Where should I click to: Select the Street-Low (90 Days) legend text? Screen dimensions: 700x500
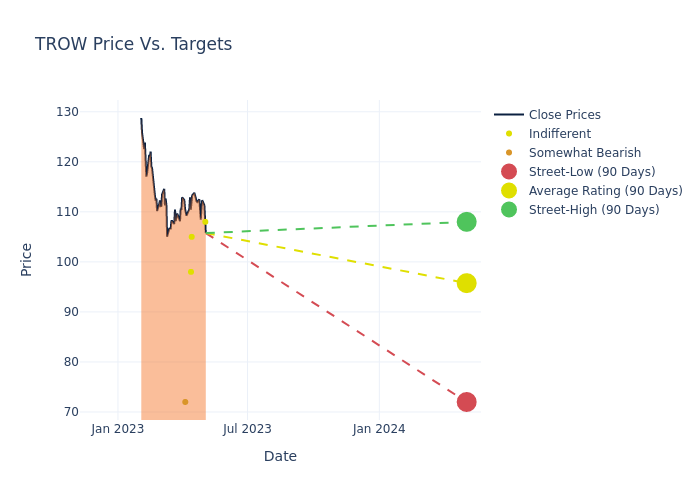592,172
